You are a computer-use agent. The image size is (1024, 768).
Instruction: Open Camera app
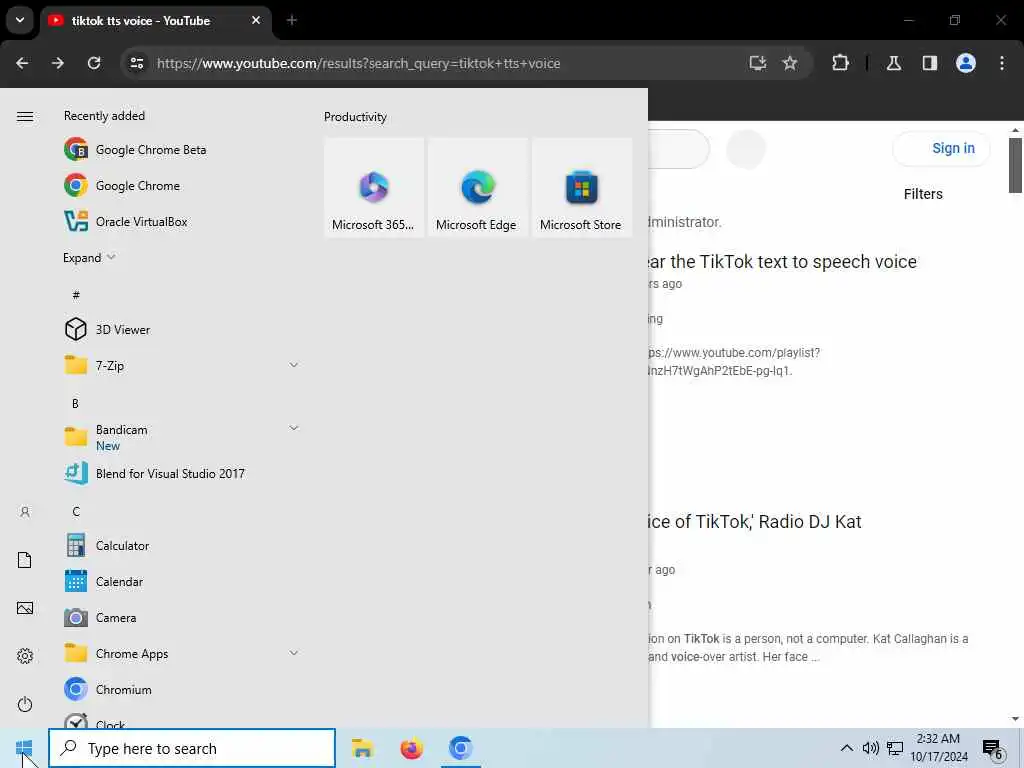182,617
